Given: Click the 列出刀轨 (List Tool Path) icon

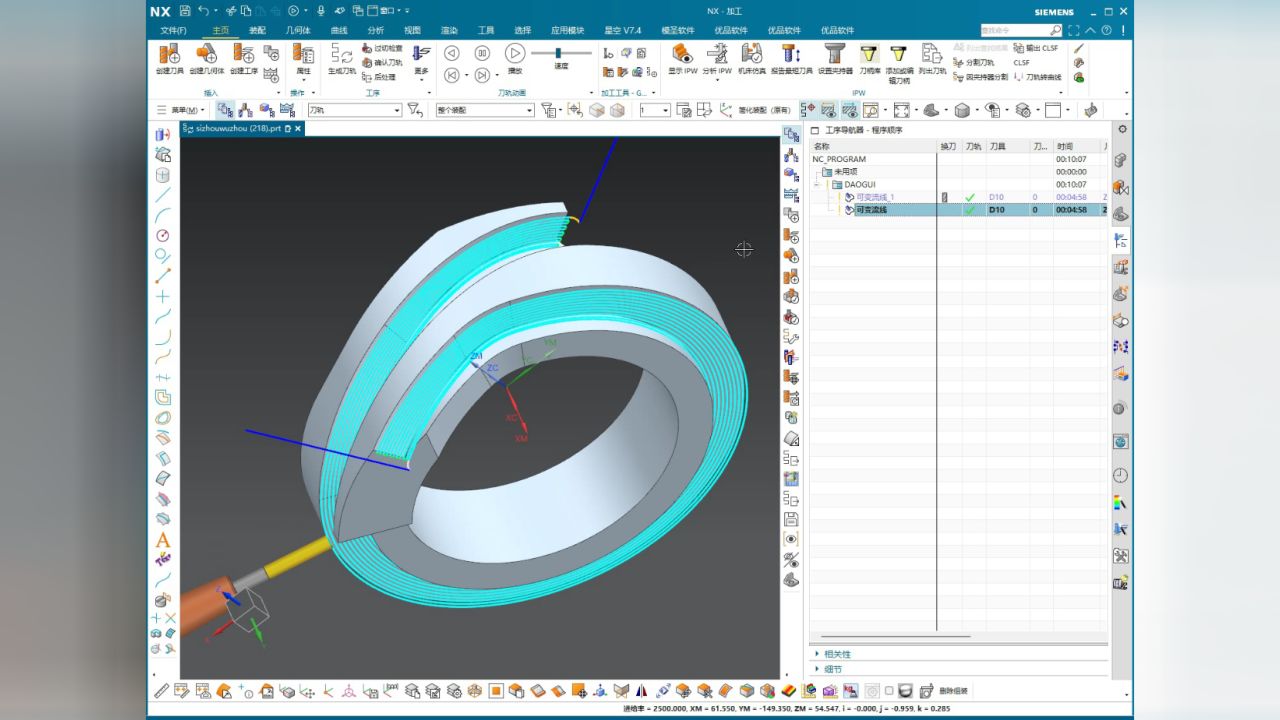Looking at the screenshot, I should (932, 58).
